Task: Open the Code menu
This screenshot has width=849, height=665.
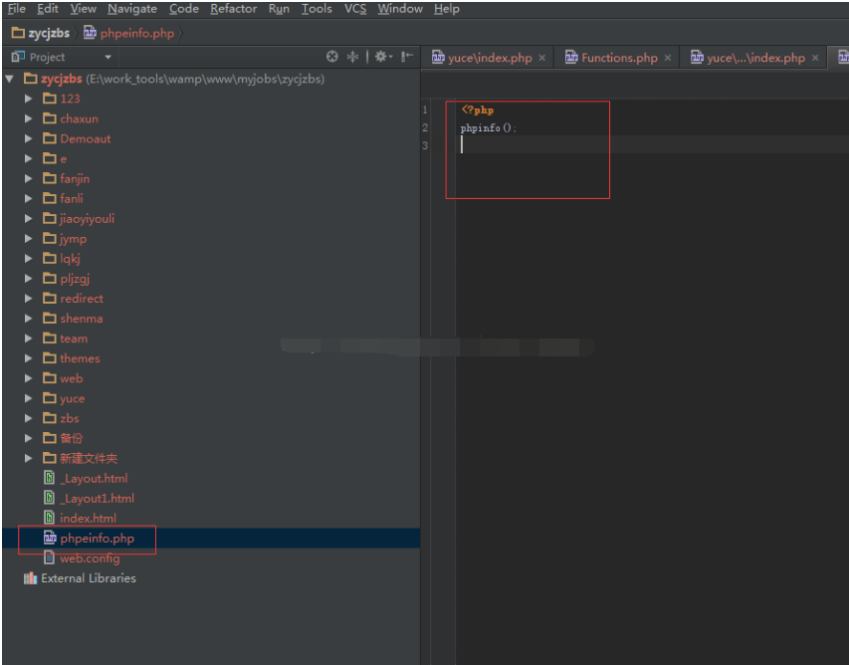Action: pyautogui.click(x=184, y=9)
